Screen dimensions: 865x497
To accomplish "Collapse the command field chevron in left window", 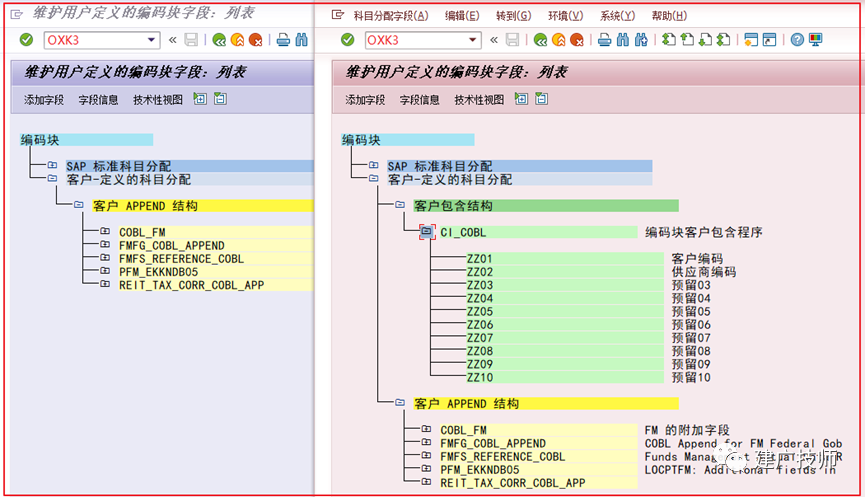I will click(173, 40).
